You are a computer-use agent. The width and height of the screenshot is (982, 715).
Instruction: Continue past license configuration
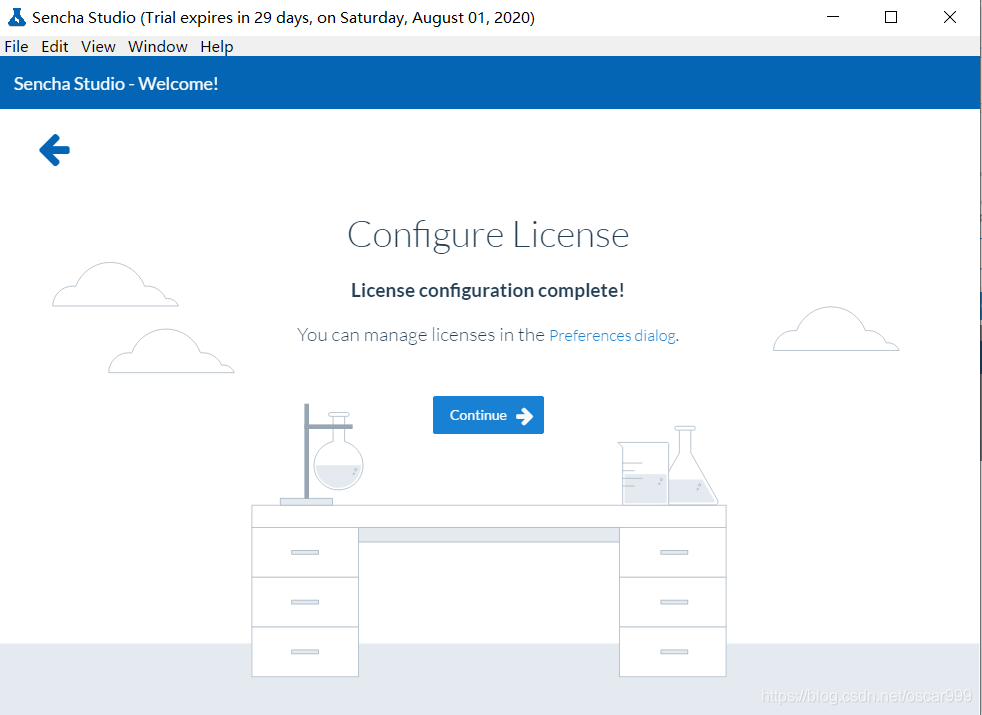click(488, 415)
